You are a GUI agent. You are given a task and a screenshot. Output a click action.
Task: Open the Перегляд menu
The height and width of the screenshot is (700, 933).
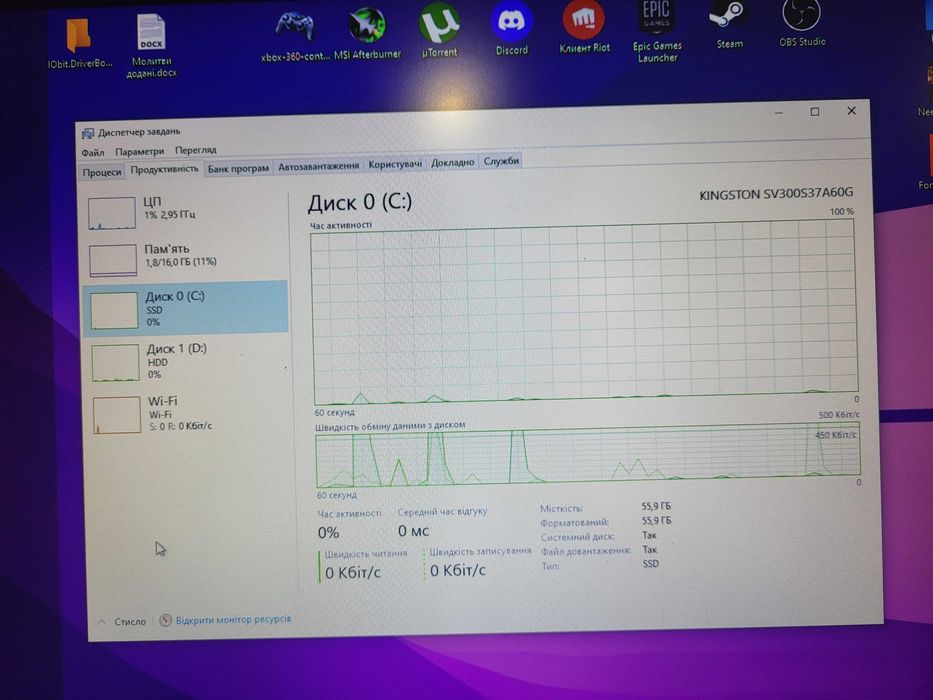click(x=195, y=150)
